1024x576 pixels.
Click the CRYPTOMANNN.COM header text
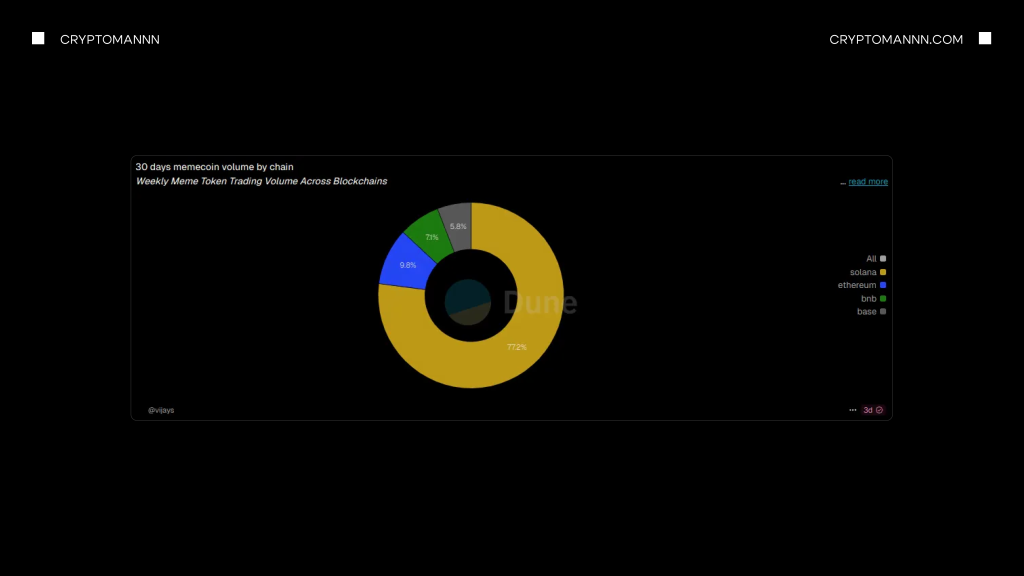pyautogui.click(x=896, y=39)
